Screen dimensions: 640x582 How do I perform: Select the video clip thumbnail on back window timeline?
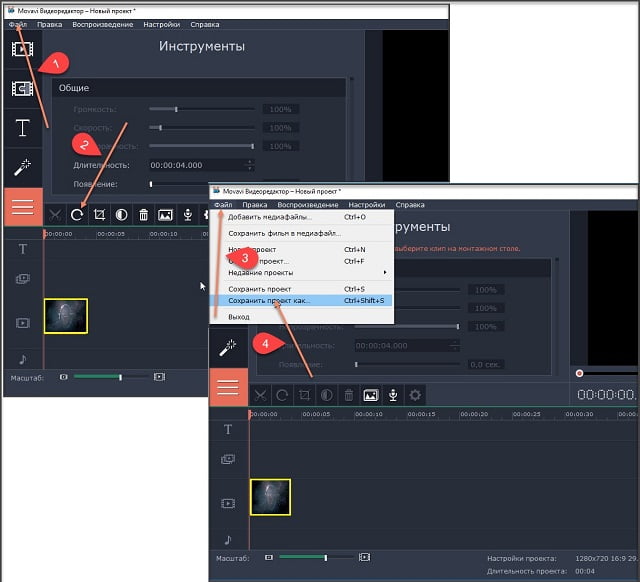[66, 316]
